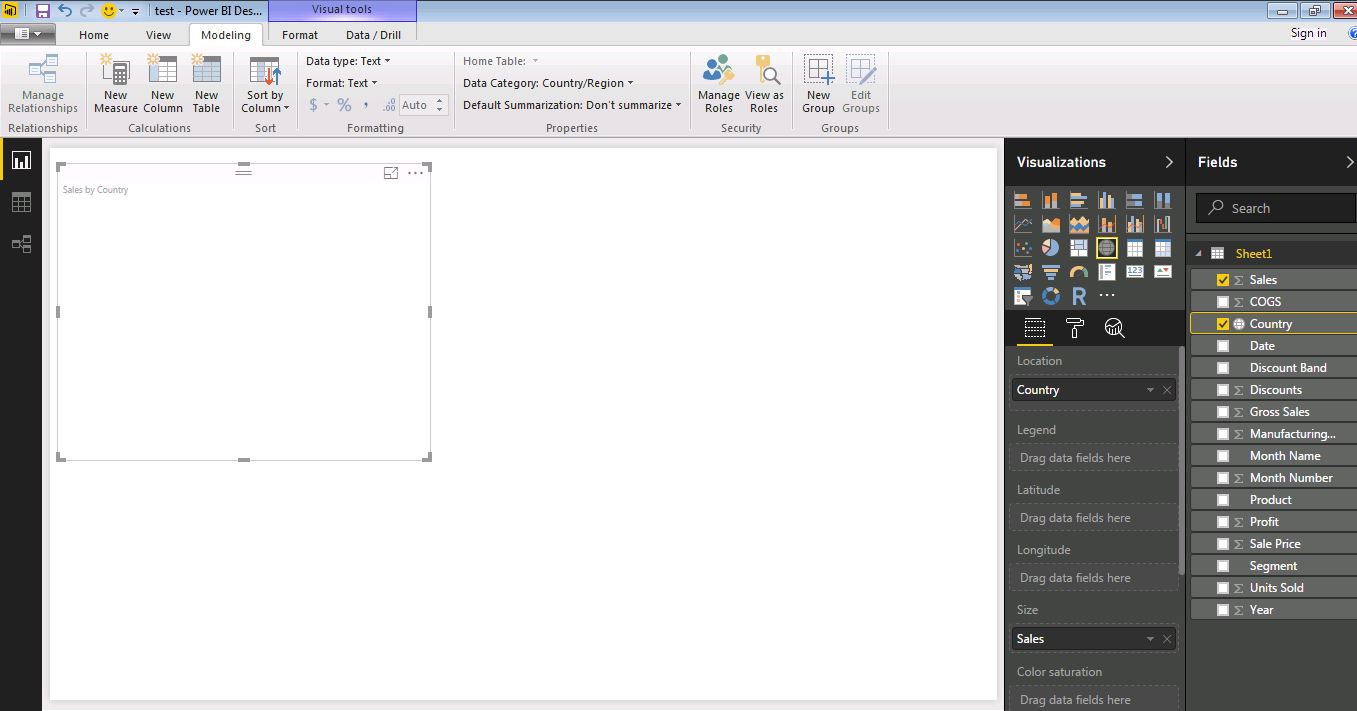Select the Fields tab in Visualizations pane
The width and height of the screenshot is (1357, 711).
[1034, 328]
